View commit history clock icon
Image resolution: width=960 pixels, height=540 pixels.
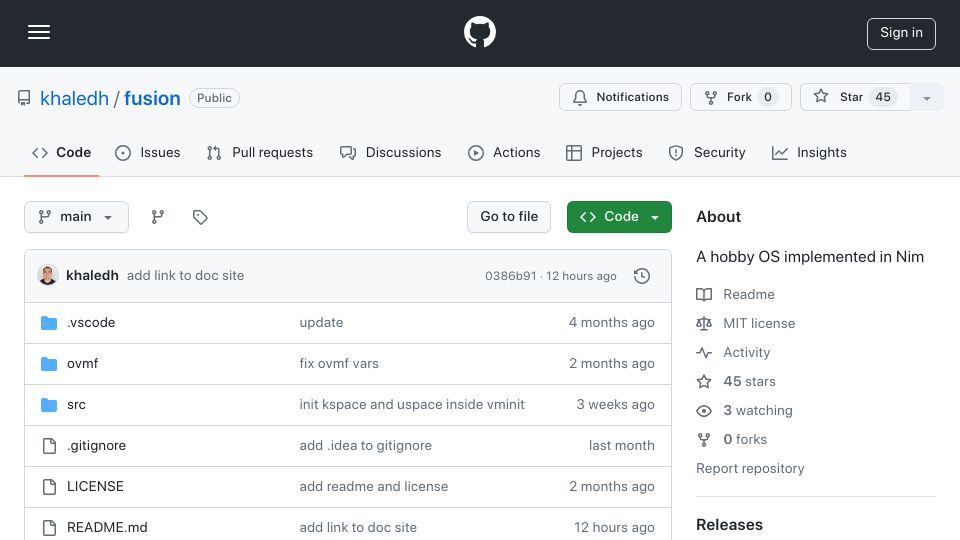pyautogui.click(x=642, y=276)
